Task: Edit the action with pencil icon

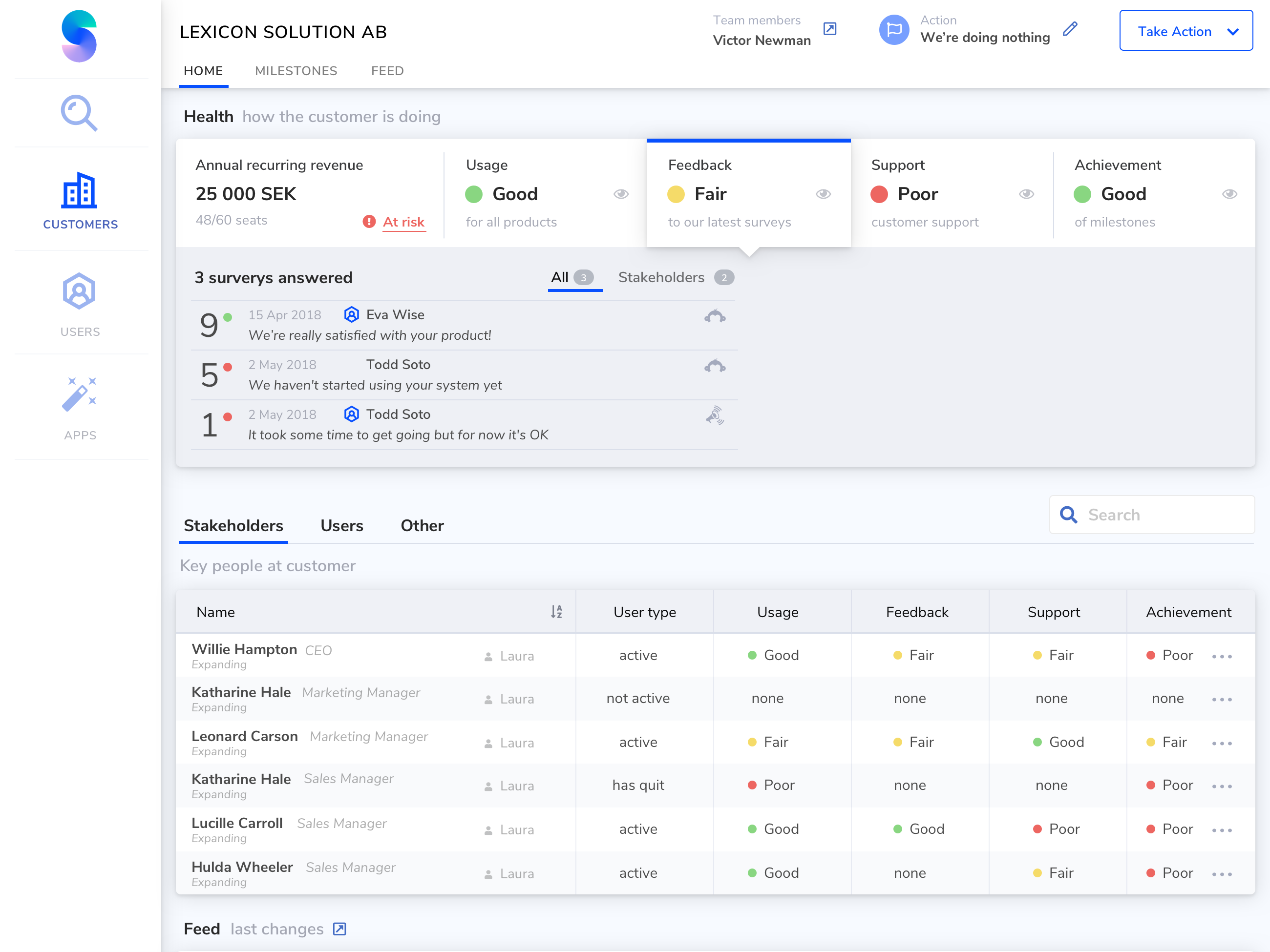Action: click(x=1070, y=29)
